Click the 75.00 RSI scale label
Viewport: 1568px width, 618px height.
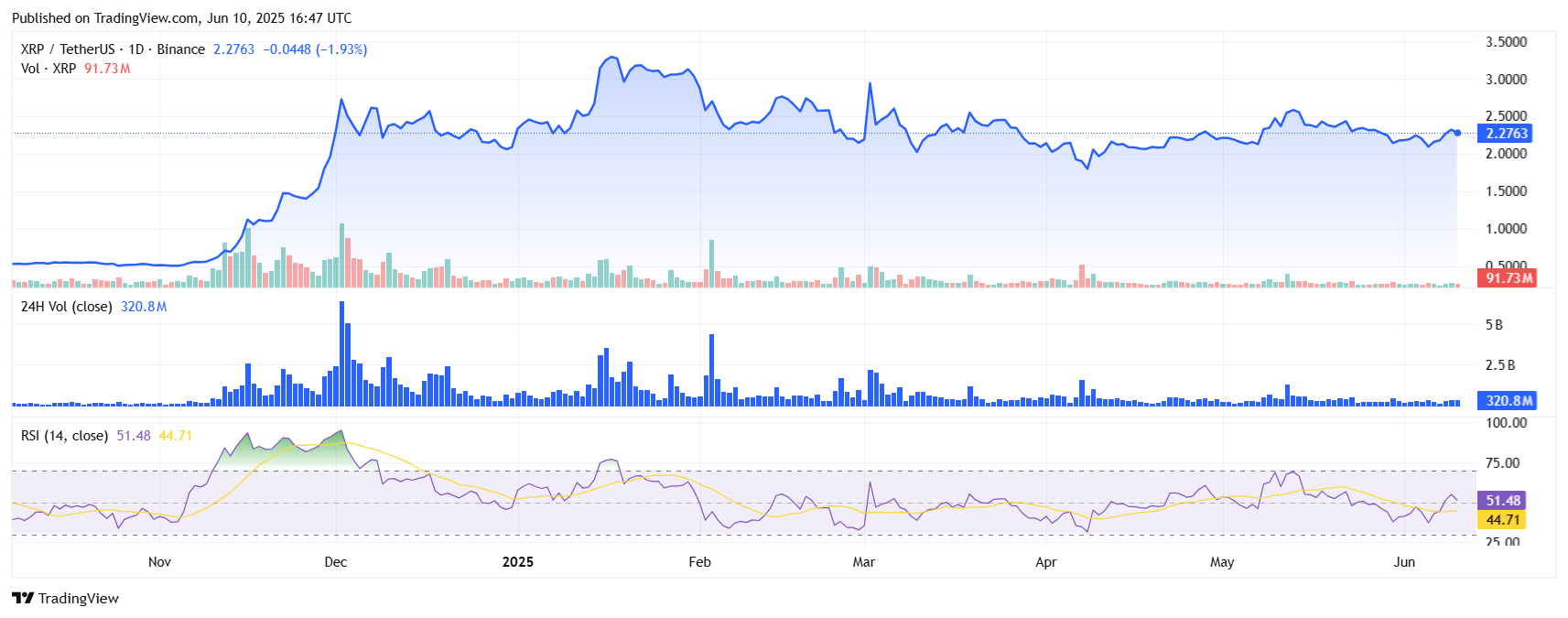pyautogui.click(x=1502, y=463)
